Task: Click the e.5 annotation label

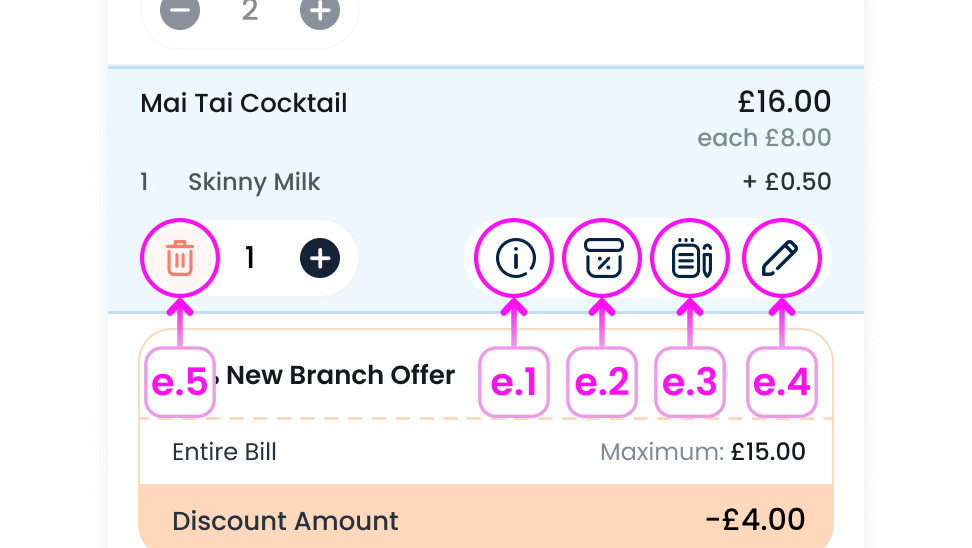Action: click(180, 382)
